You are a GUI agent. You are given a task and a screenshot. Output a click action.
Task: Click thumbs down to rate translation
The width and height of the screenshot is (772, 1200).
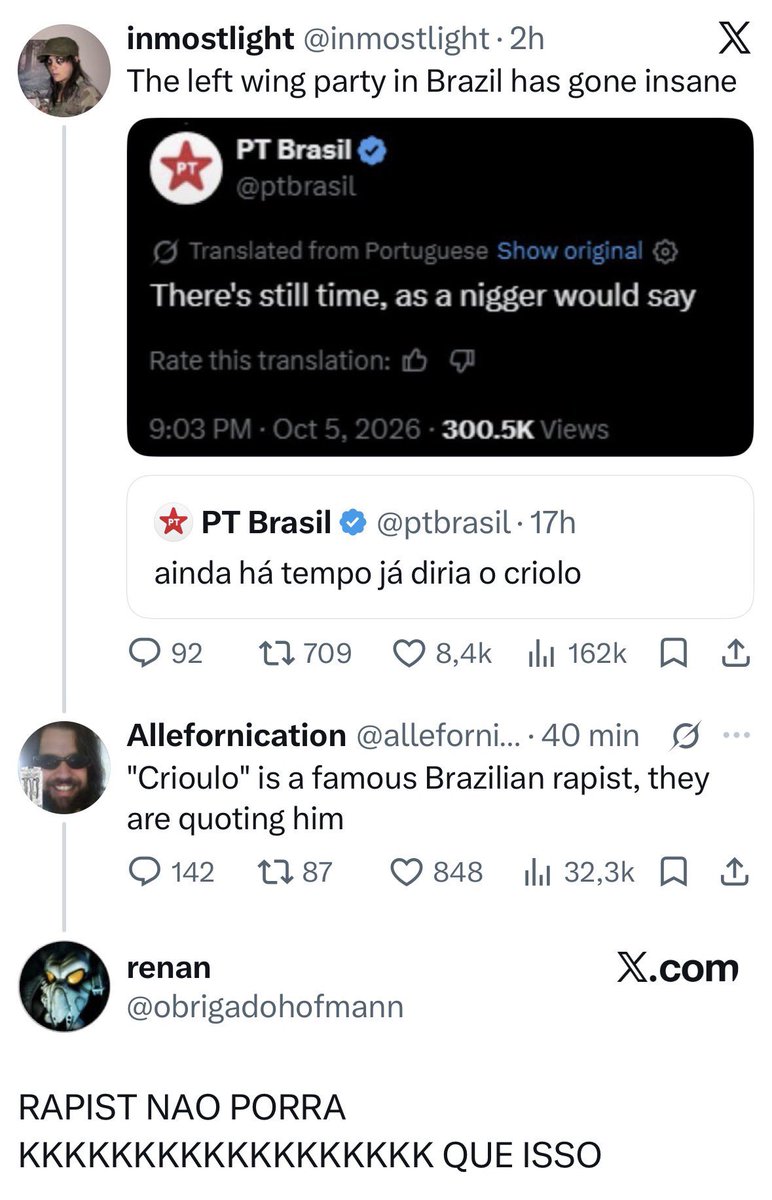(462, 361)
